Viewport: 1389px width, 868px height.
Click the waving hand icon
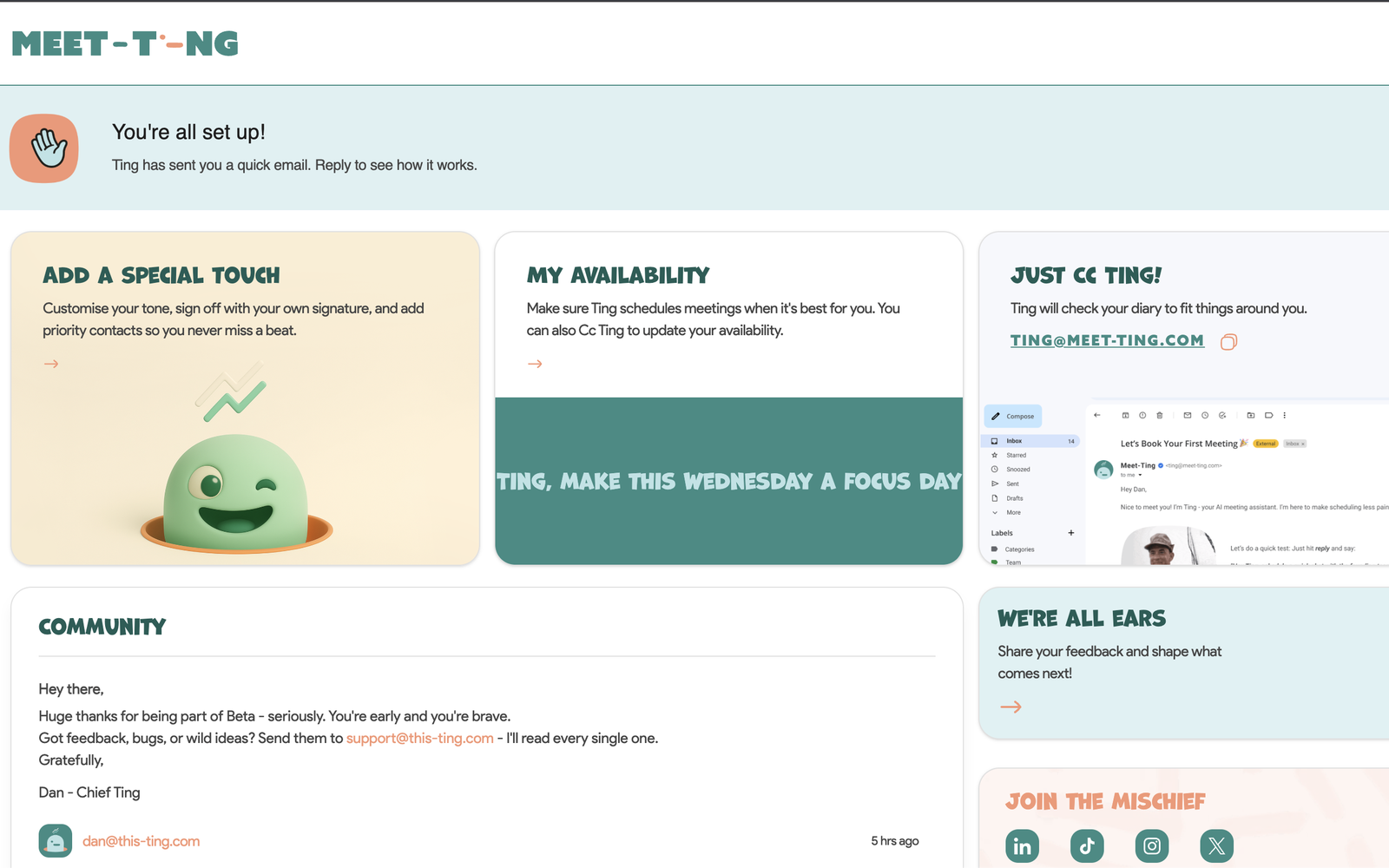pos(44,148)
